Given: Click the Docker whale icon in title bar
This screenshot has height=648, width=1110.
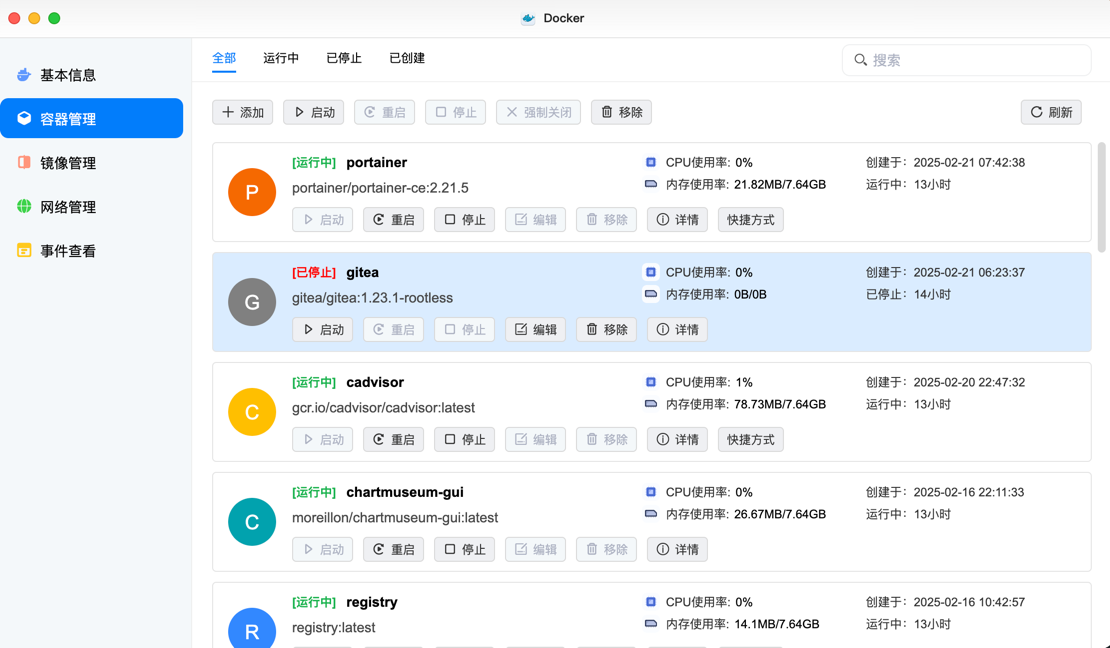Looking at the screenshot, I should tap(528, 18).
